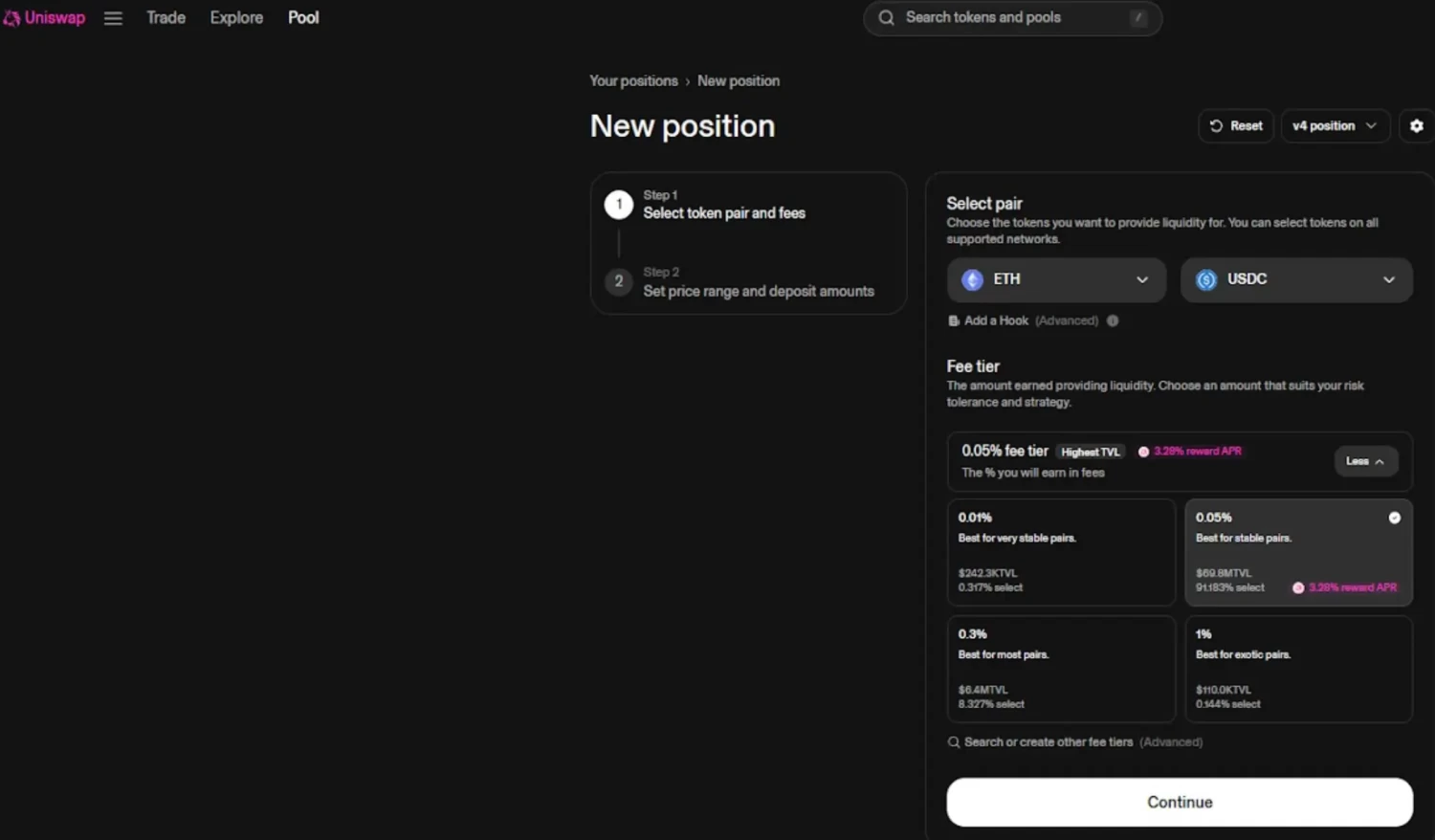Open the USDC token dropdown
Image resolution: width=1435 pixels, height=840 pixels.
[x=1296, y=279]
